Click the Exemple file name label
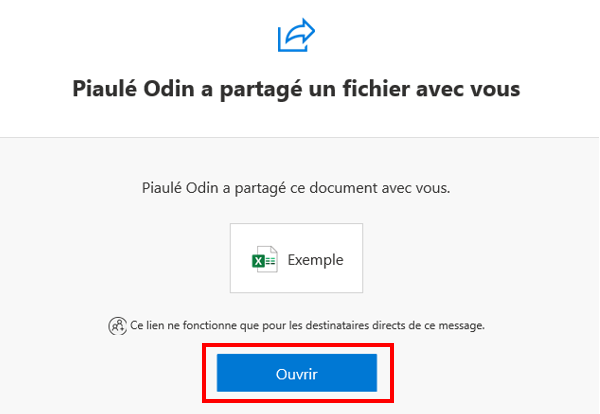 316,260
